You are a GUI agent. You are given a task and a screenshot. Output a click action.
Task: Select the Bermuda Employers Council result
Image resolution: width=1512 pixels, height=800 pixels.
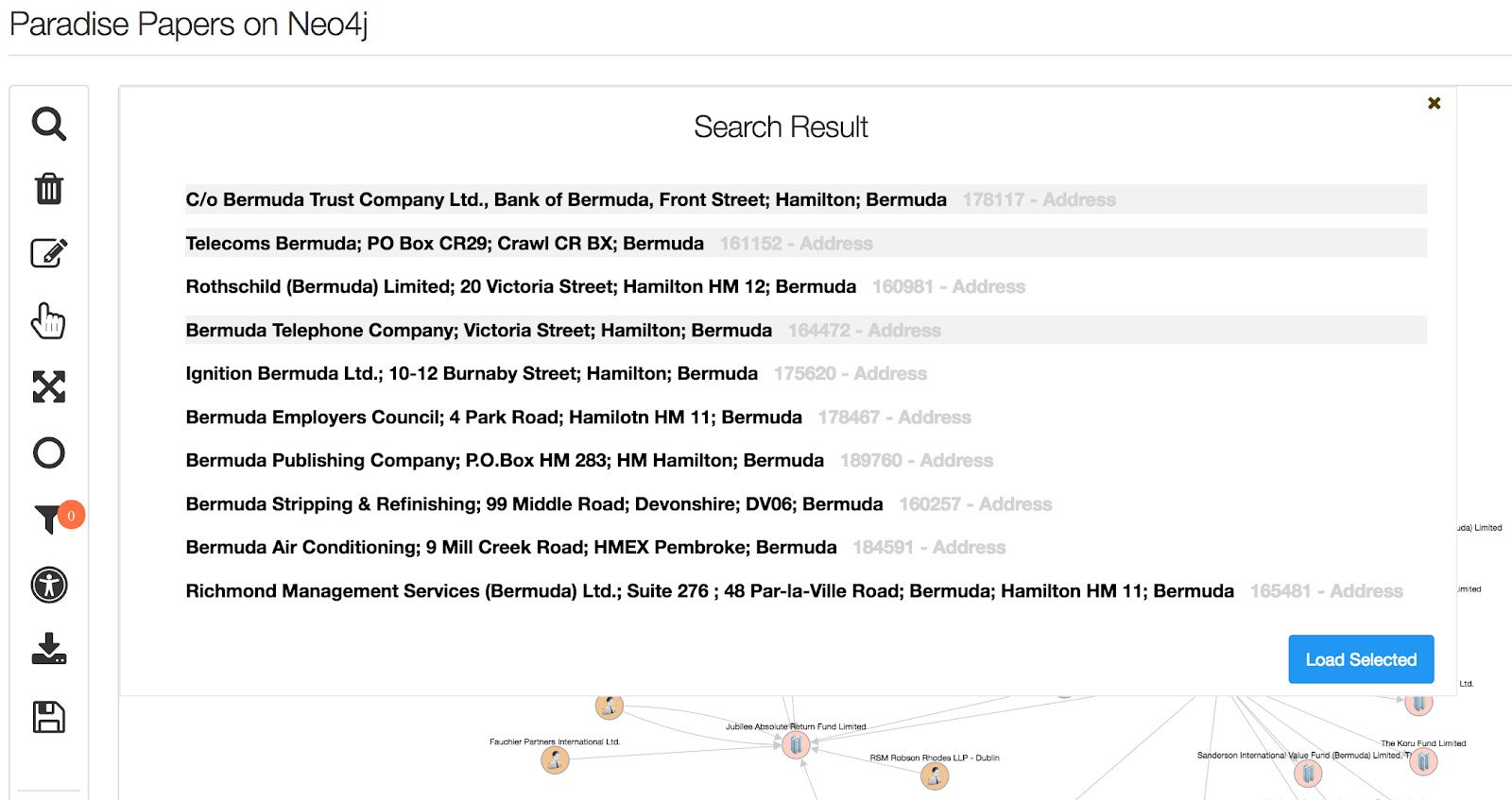[806, 417]
